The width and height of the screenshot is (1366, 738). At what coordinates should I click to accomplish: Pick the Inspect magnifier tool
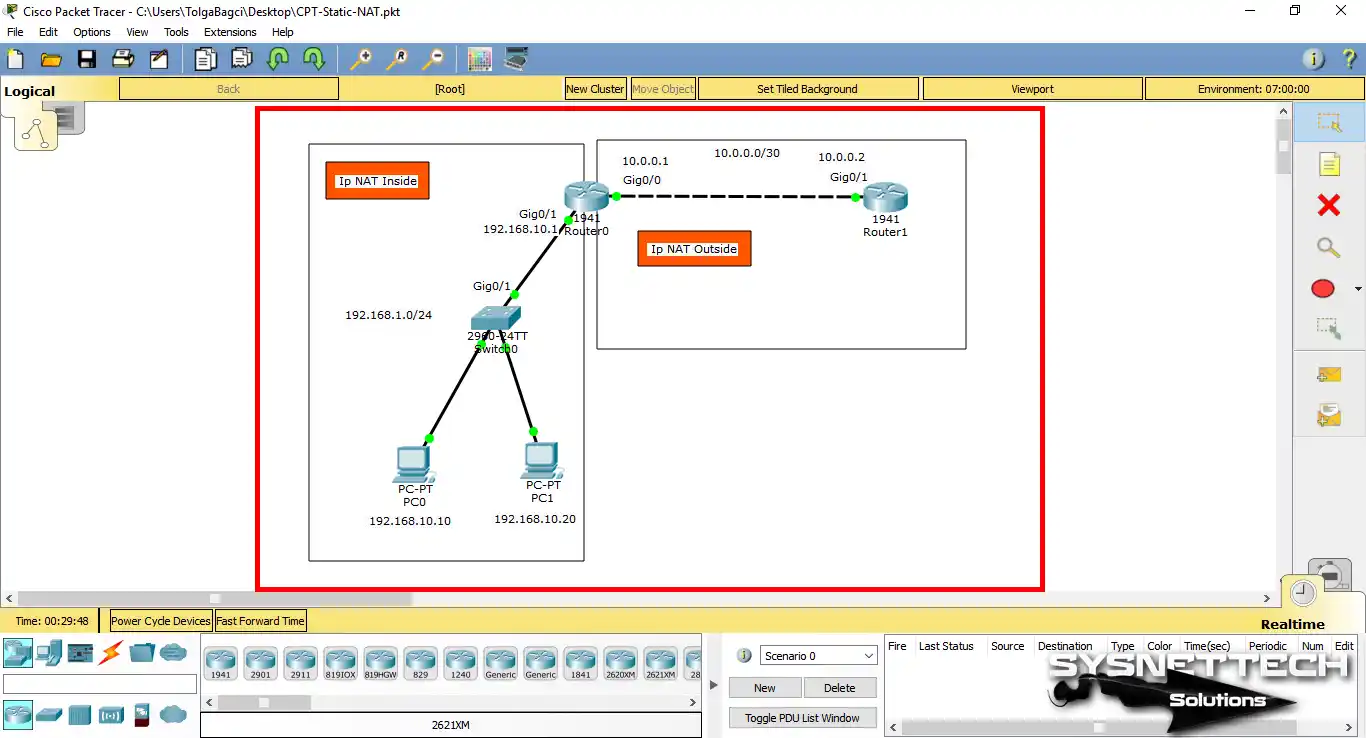point(1328,247)
